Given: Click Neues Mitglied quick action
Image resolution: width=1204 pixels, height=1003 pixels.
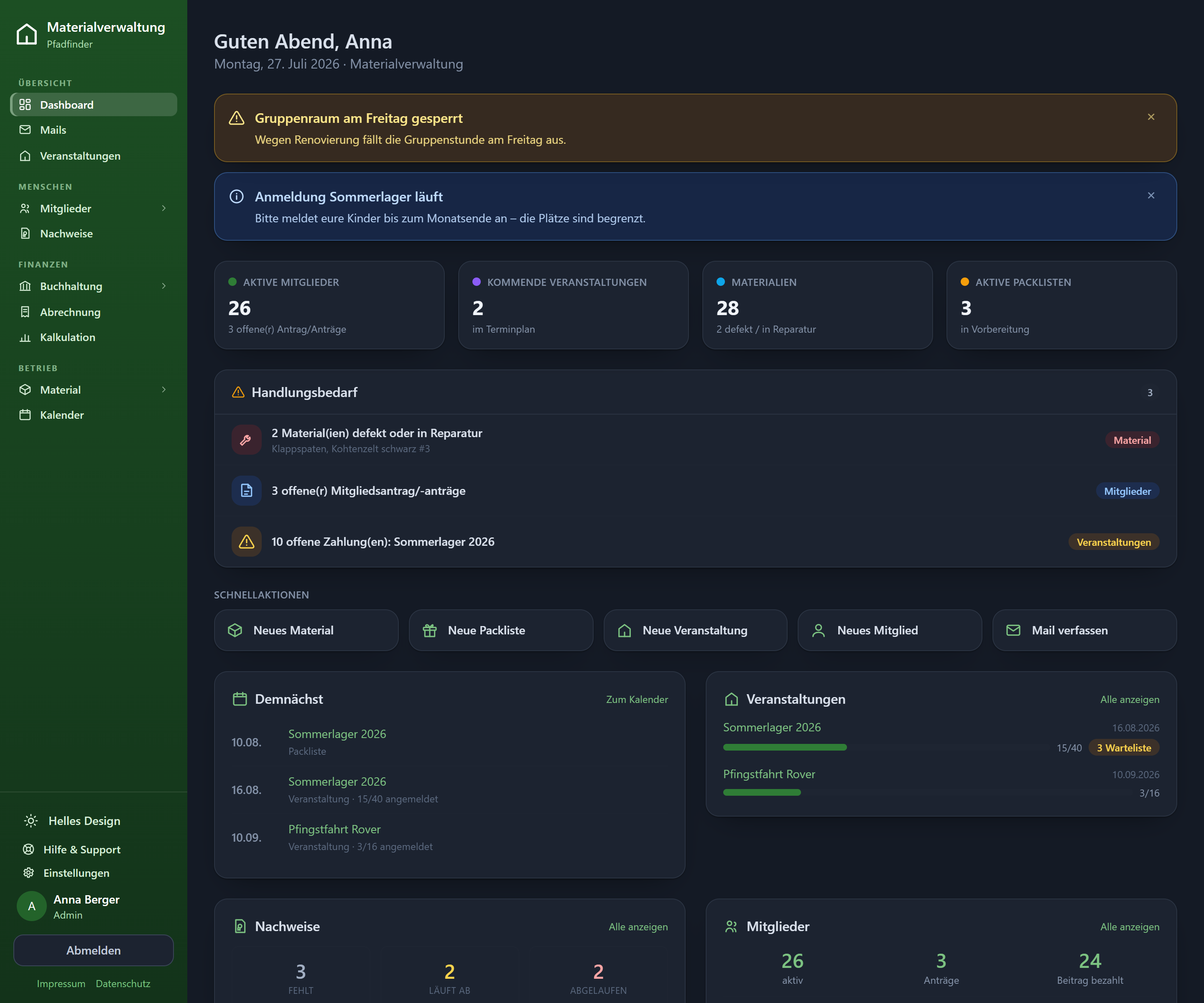Looking at the screenshot, I should [890, 631].
